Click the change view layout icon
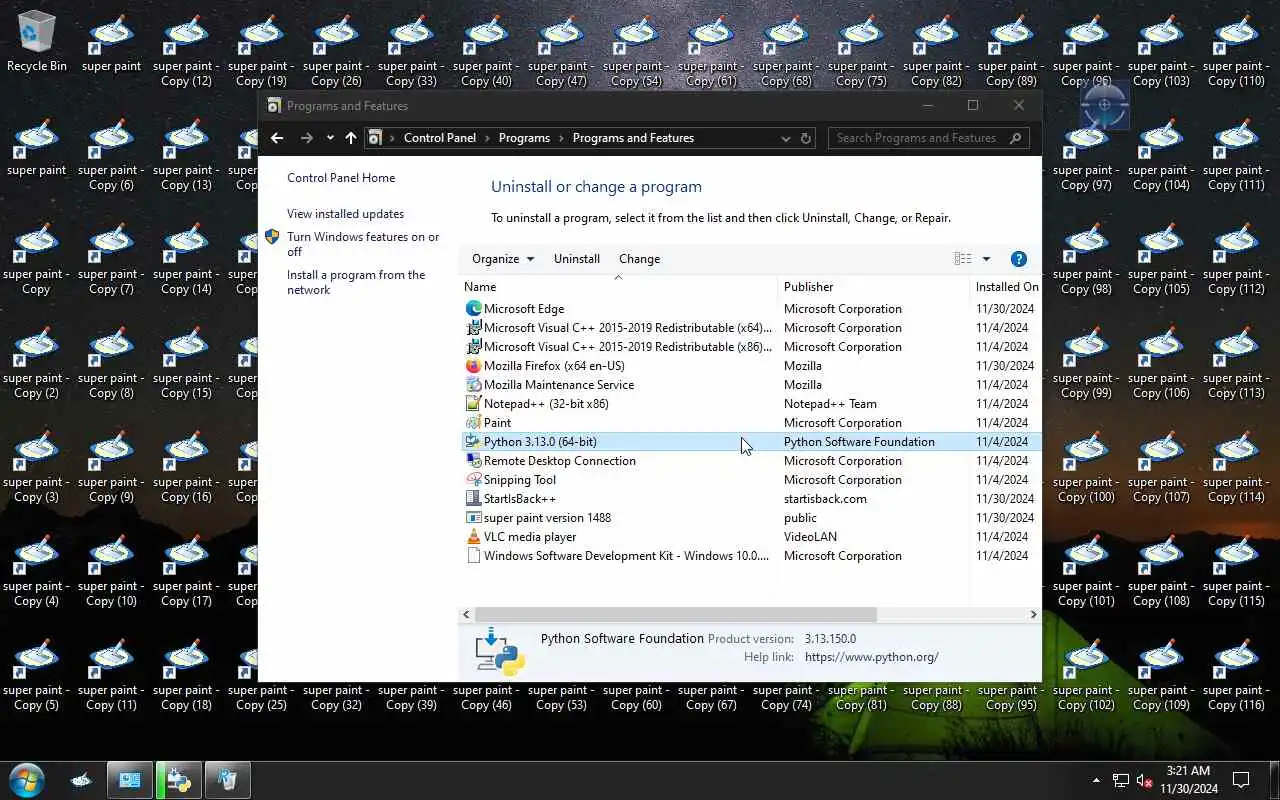1280x800 pixels. coord(963,259)
